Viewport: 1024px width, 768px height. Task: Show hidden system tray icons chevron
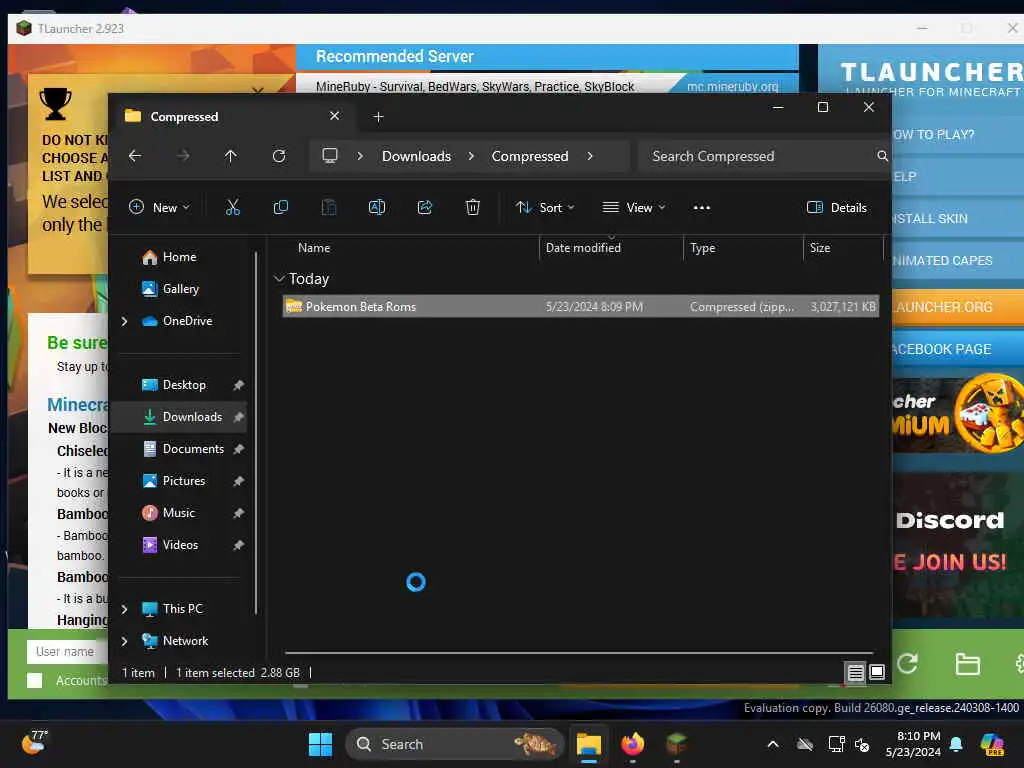point(773,744)
